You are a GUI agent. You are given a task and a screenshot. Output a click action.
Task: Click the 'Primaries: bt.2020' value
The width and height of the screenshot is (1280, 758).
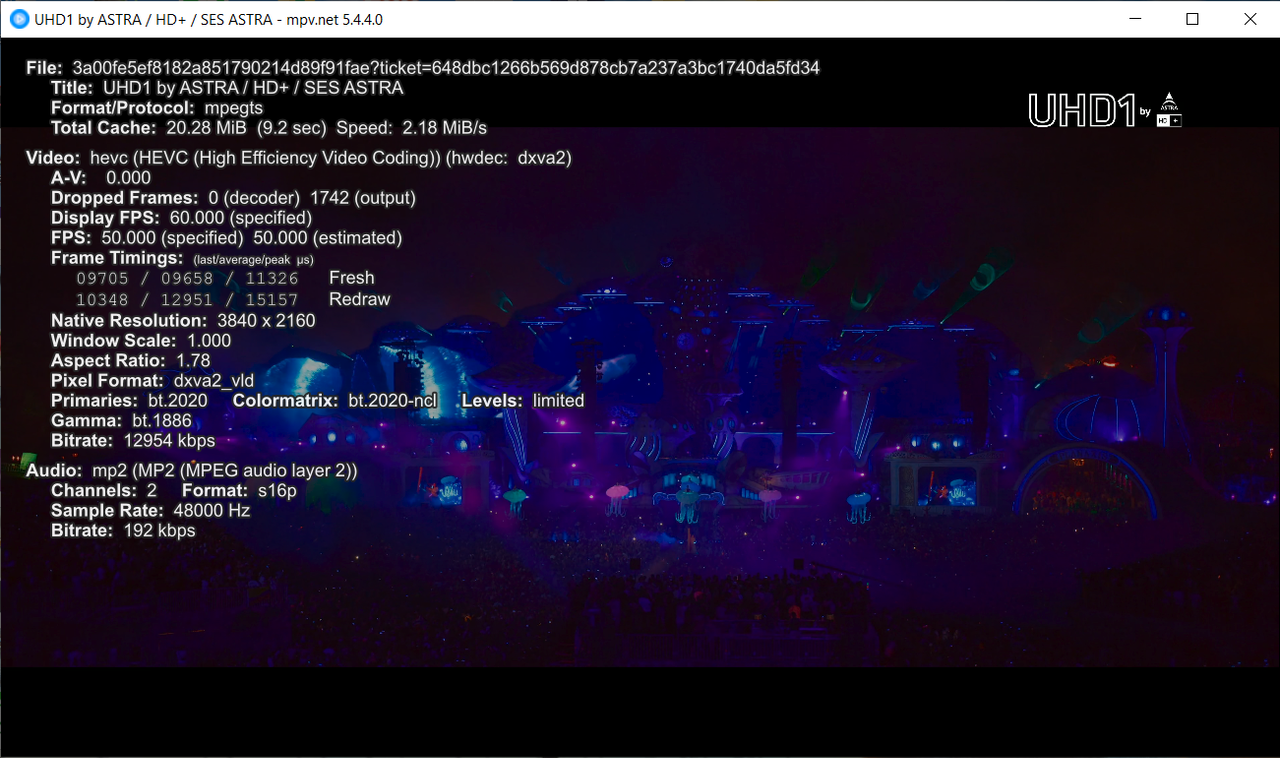pos(129,401)
